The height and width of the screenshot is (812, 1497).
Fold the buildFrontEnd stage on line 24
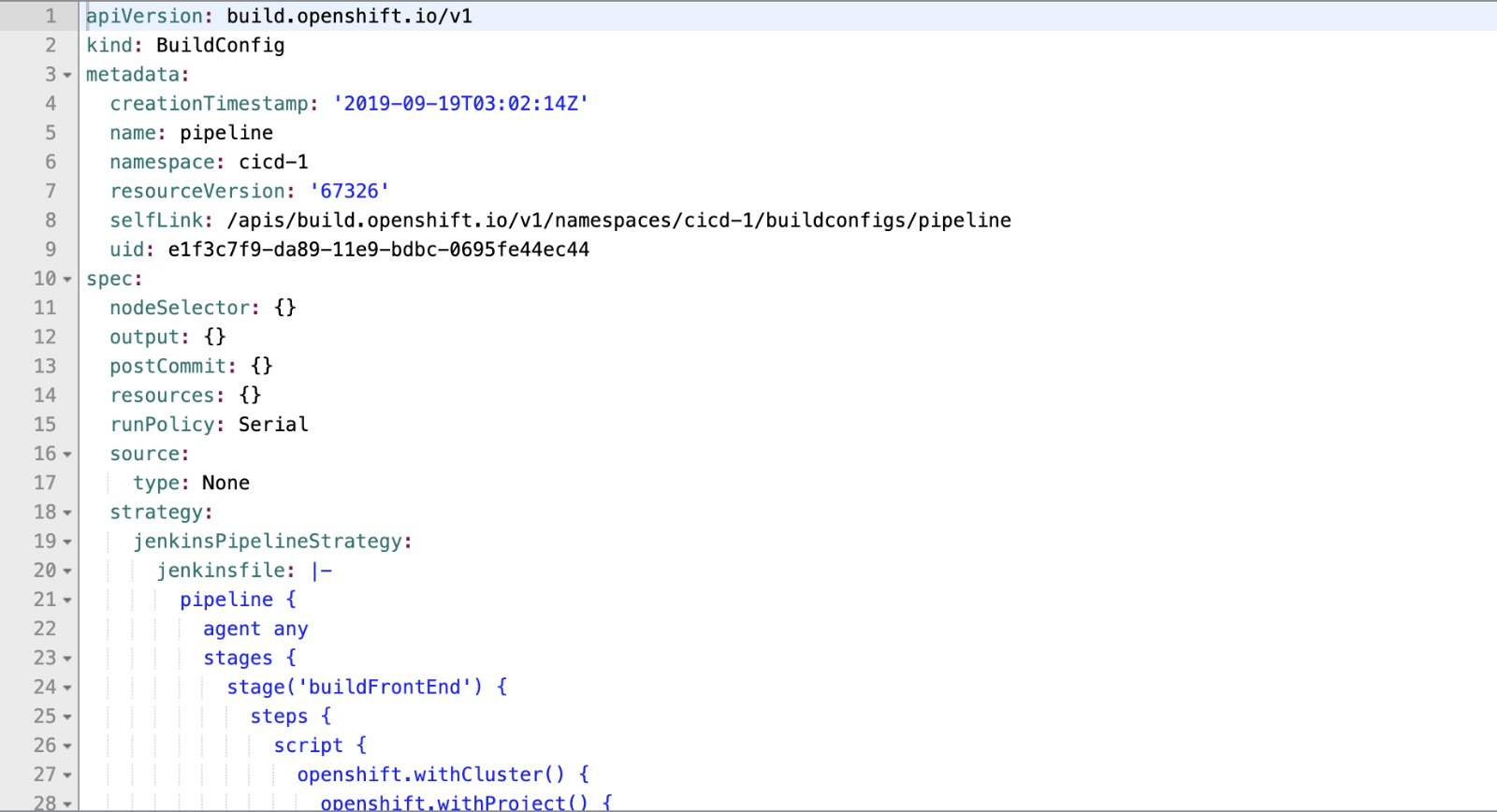[67, 688]
